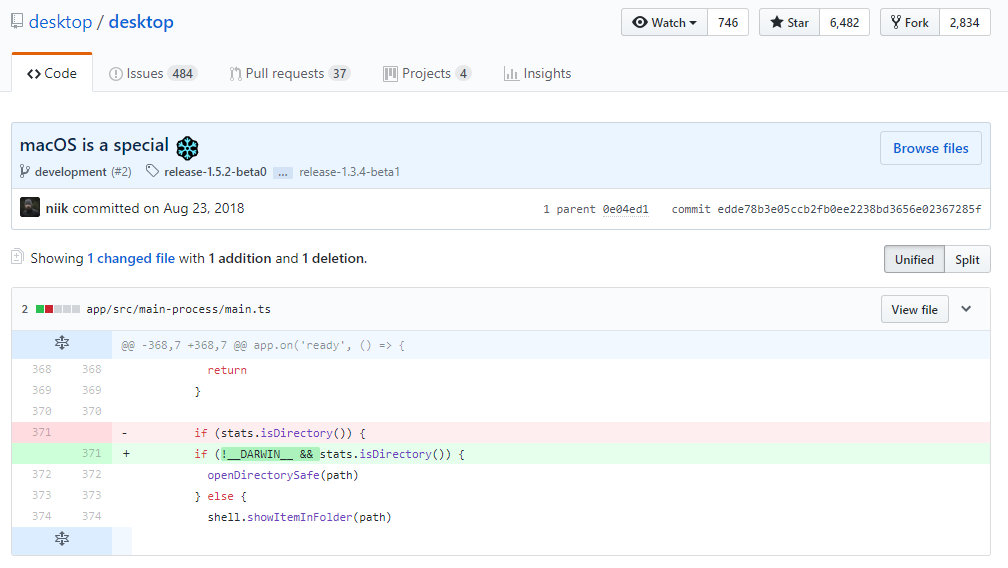Viewport: 1008px width, 568px height.
Task: Switch to Split diff view
Action: click(x=967, y=259)
